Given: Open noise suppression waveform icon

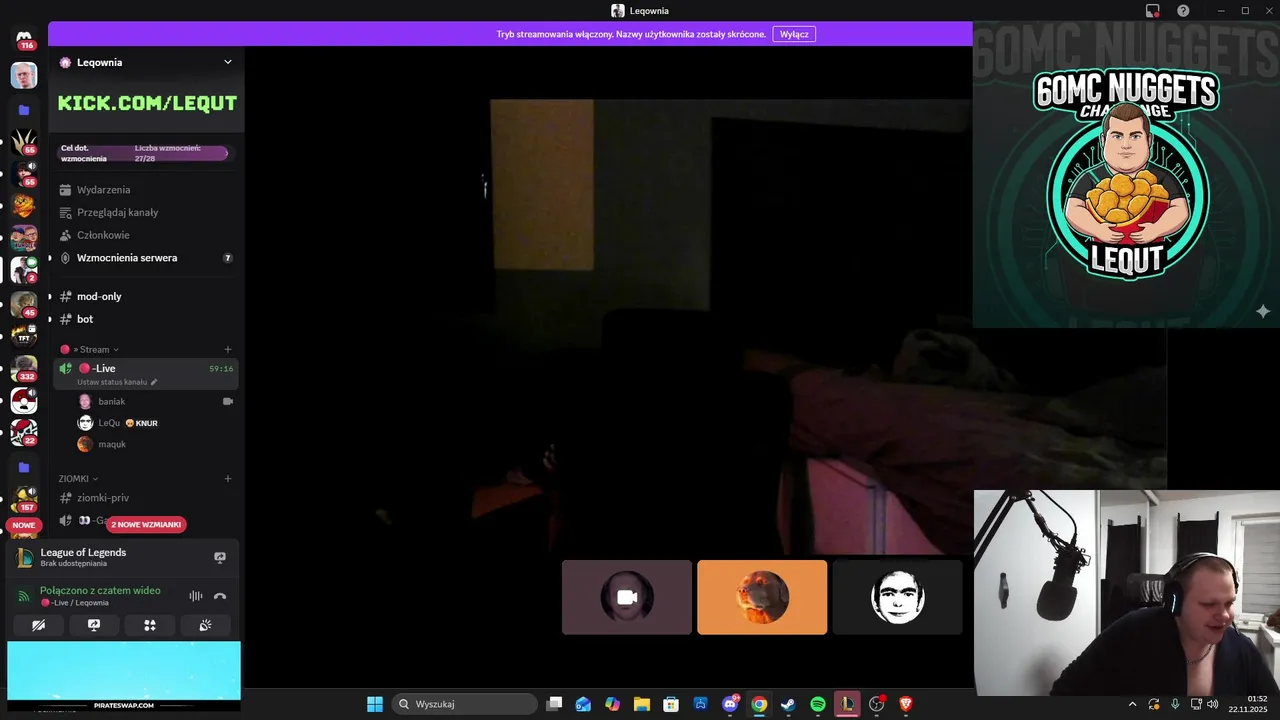Looking at the screenshot, I should 196,596.
